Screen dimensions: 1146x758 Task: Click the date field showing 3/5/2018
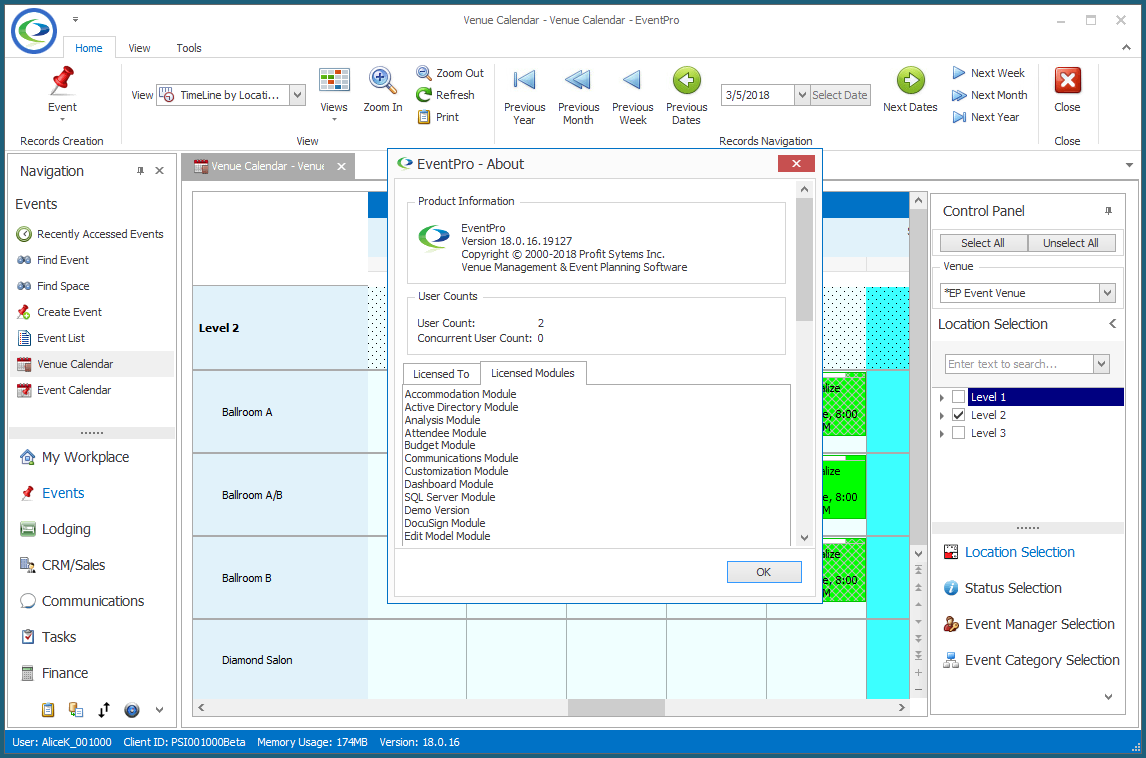tap(758, 95)
